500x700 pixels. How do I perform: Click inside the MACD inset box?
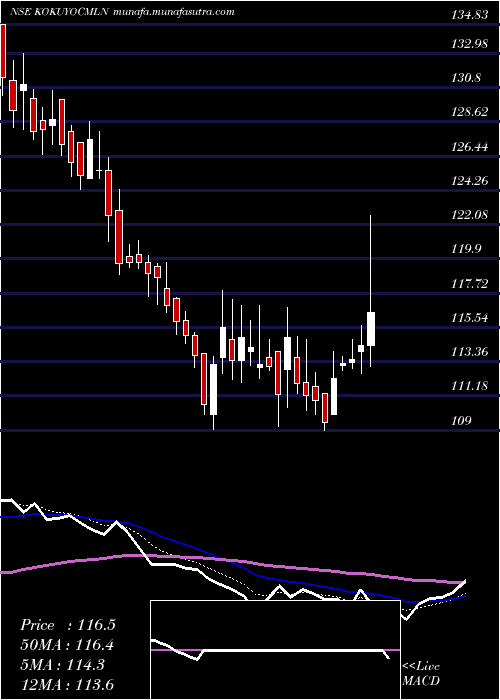tap(275, 650)
